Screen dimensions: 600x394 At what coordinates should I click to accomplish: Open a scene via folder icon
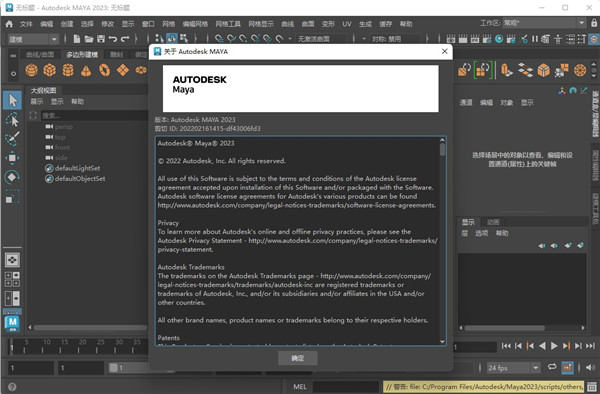pyautogui.click(x=89, y=39)
